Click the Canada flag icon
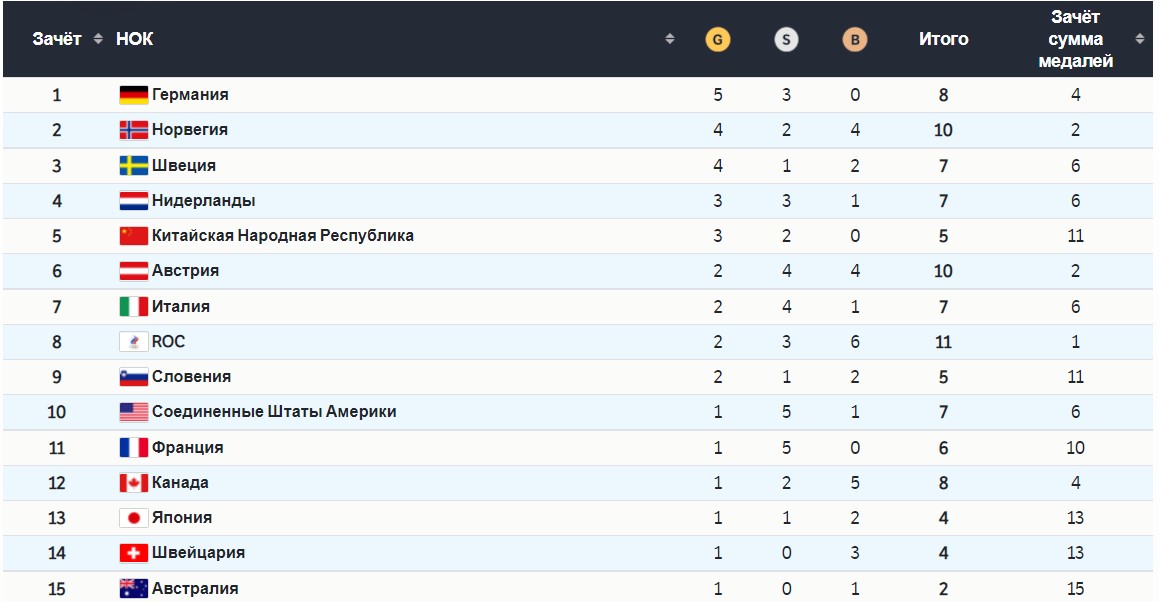This screenshot has height=602, width=1159. coord(134,483)
